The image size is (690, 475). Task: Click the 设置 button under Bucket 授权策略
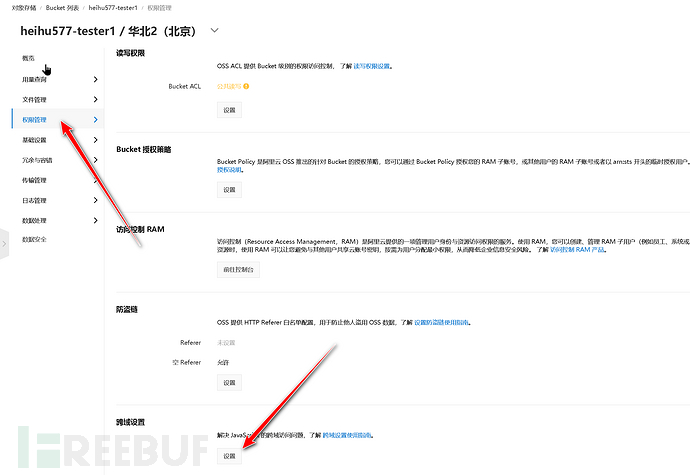[229, 190]
